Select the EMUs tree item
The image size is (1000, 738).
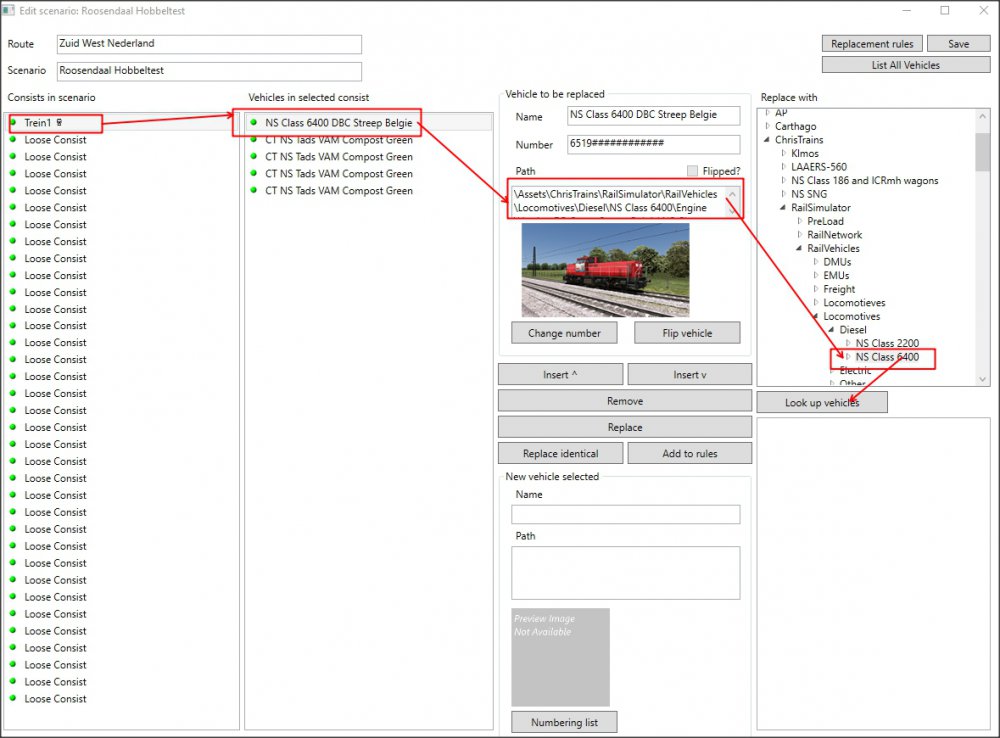pos(836,275)
